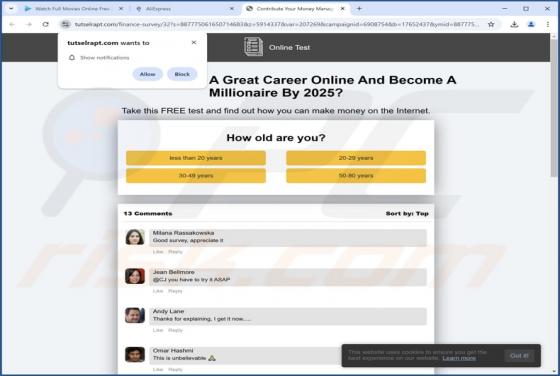
Task: Bookmark this page with star icon
Action: pos(491,24)
